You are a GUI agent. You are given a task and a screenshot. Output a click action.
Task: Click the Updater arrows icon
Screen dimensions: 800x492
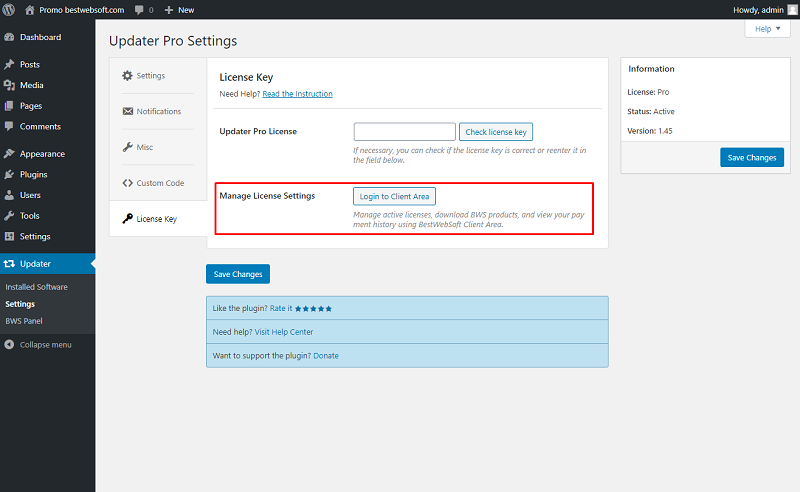[9, 264]
